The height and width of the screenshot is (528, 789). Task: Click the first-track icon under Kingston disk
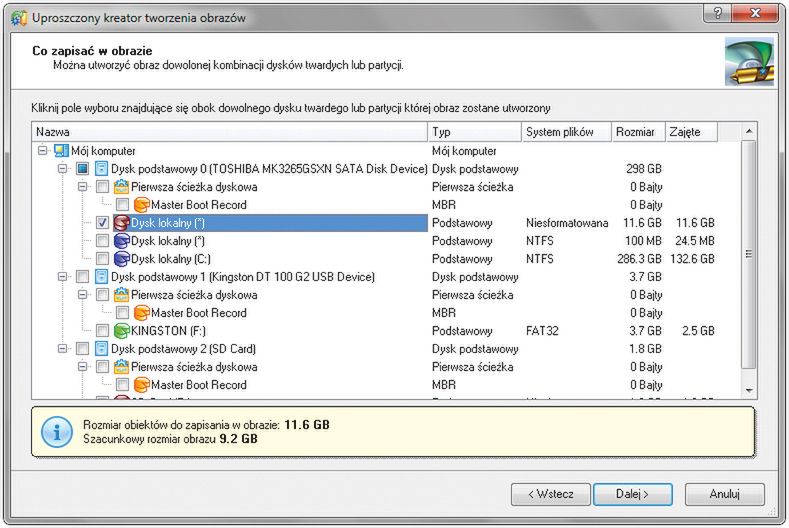coord(121,295)
